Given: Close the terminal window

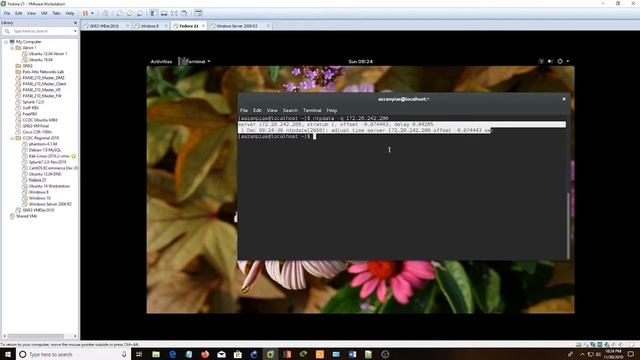Looking at the screenshot, I should [x=564, y=99].
